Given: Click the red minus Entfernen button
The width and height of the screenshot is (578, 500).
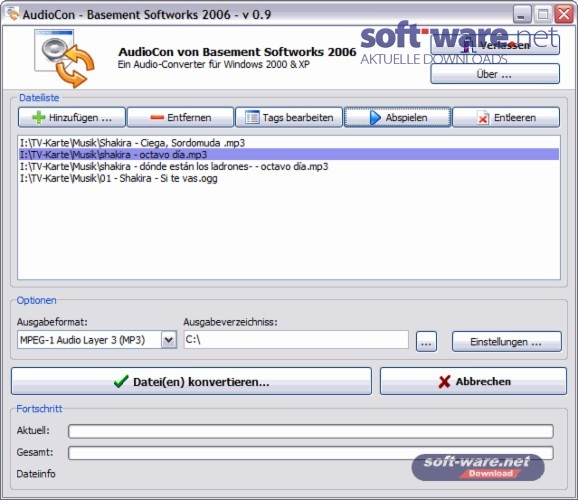Looking at the screenshot, I should 180,117.
